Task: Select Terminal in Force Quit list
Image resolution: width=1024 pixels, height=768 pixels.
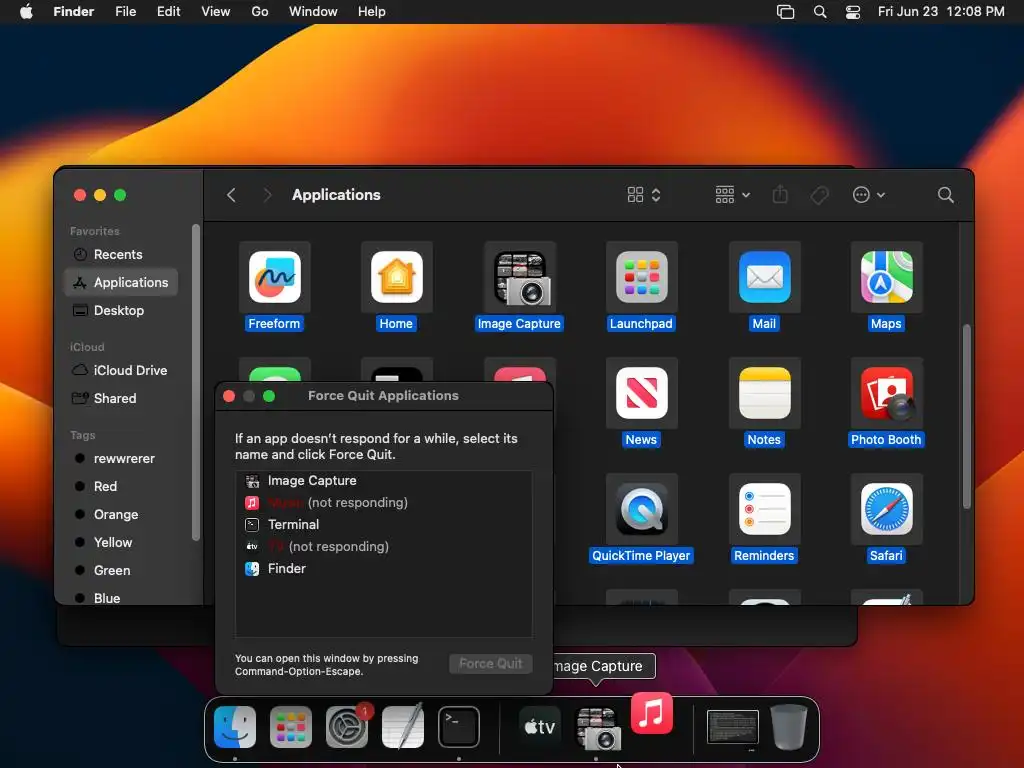Action: pyautogui.click(x=383, y=524)
